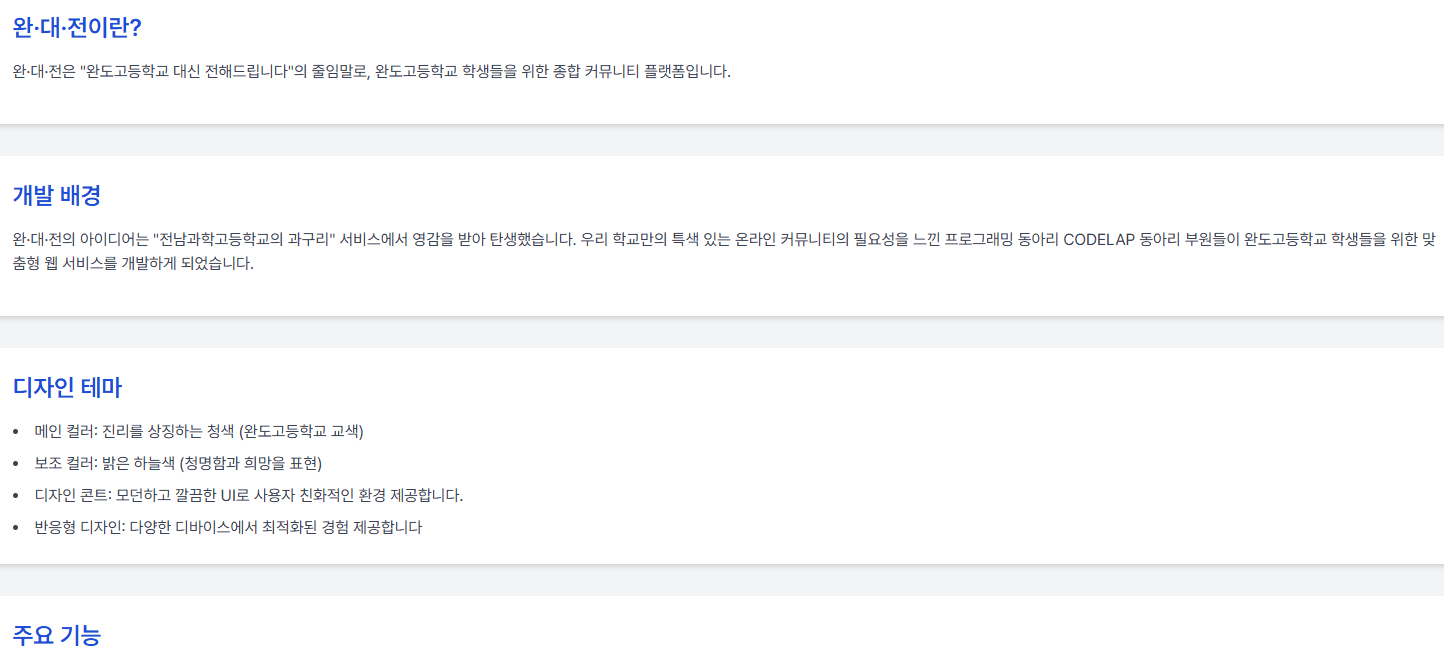Click the "주요 기능" section heading
Image resolution: width=1444 pixels, height=652 pixels.
click(57, 635)
